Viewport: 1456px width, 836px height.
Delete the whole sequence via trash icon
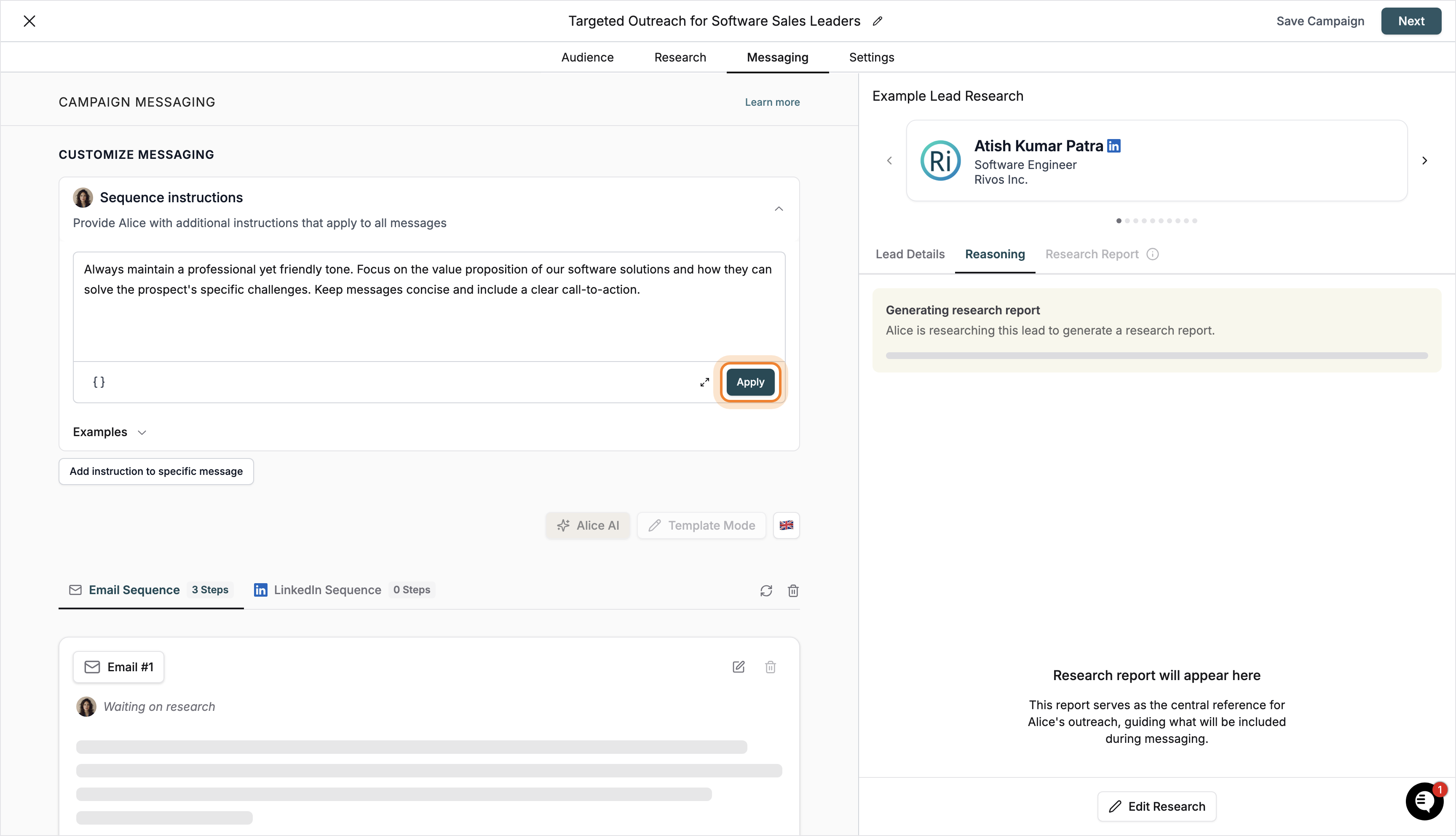pyautogui.click(x=792, y=590)
